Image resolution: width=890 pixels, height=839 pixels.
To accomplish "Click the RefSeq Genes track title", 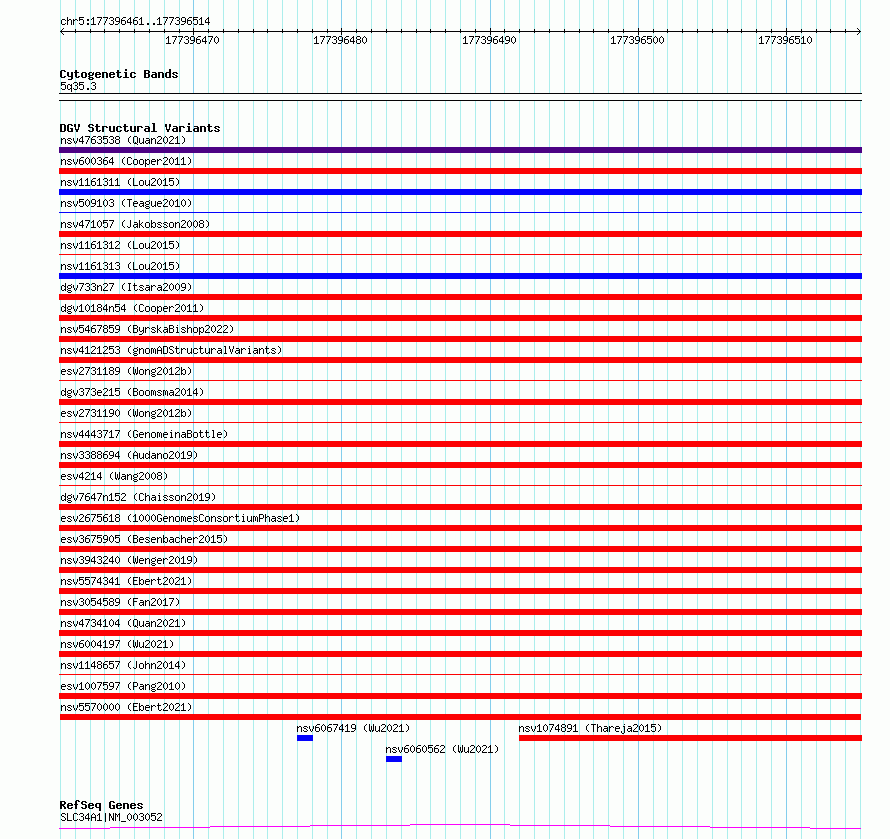I will pyautogui.click(x=101, y=806).
